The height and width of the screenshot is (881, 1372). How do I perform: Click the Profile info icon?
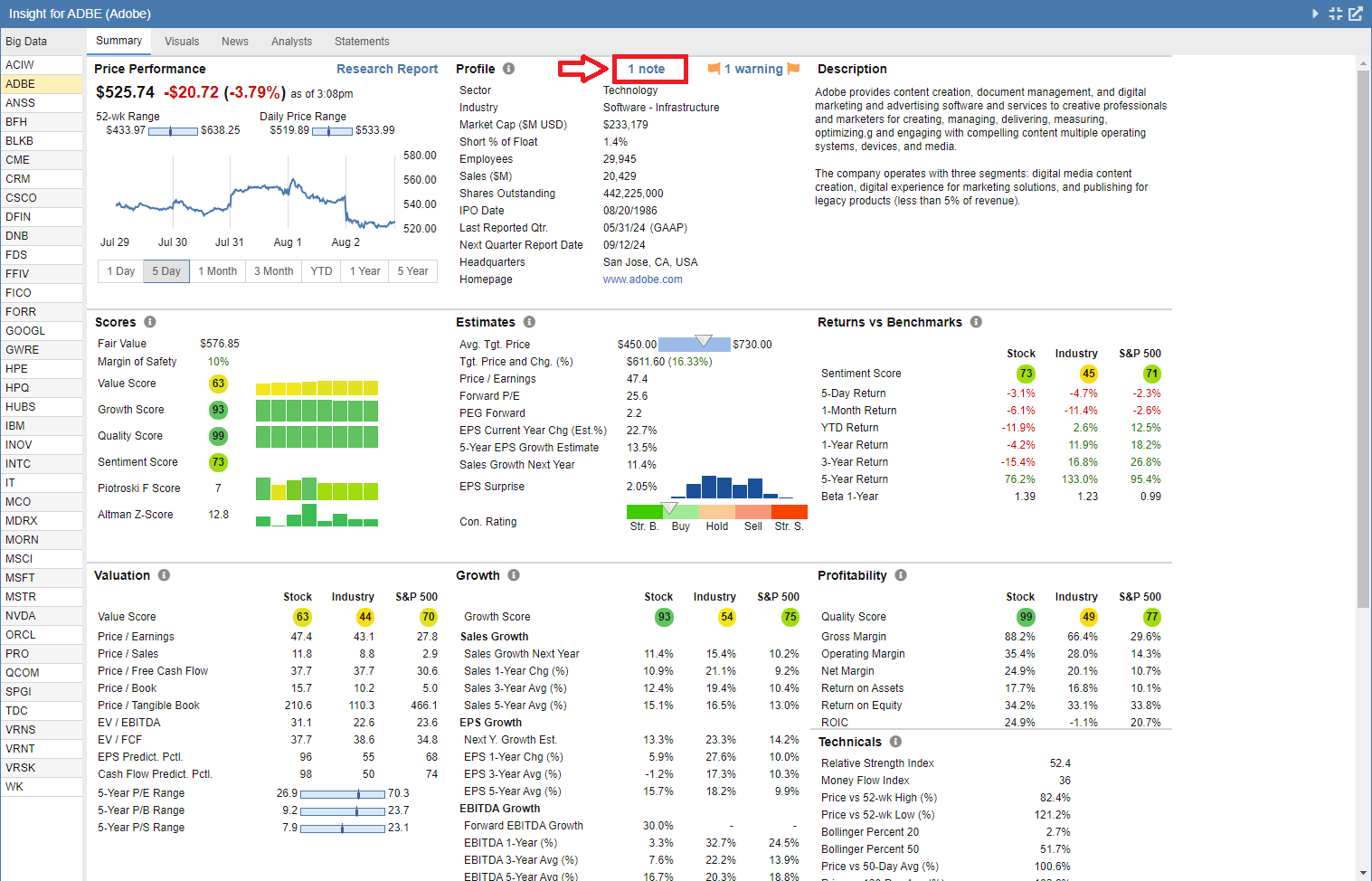[509, 69]
